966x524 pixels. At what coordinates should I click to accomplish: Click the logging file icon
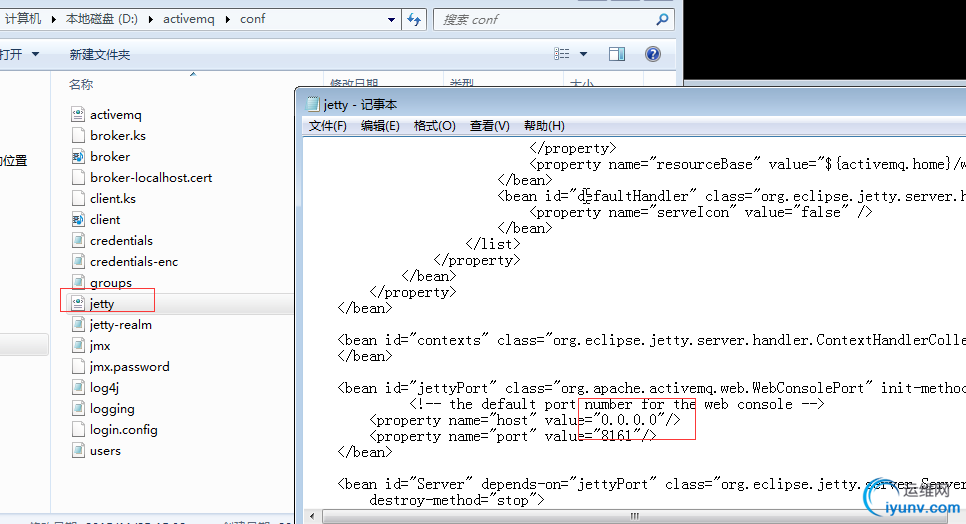(78, 408)
